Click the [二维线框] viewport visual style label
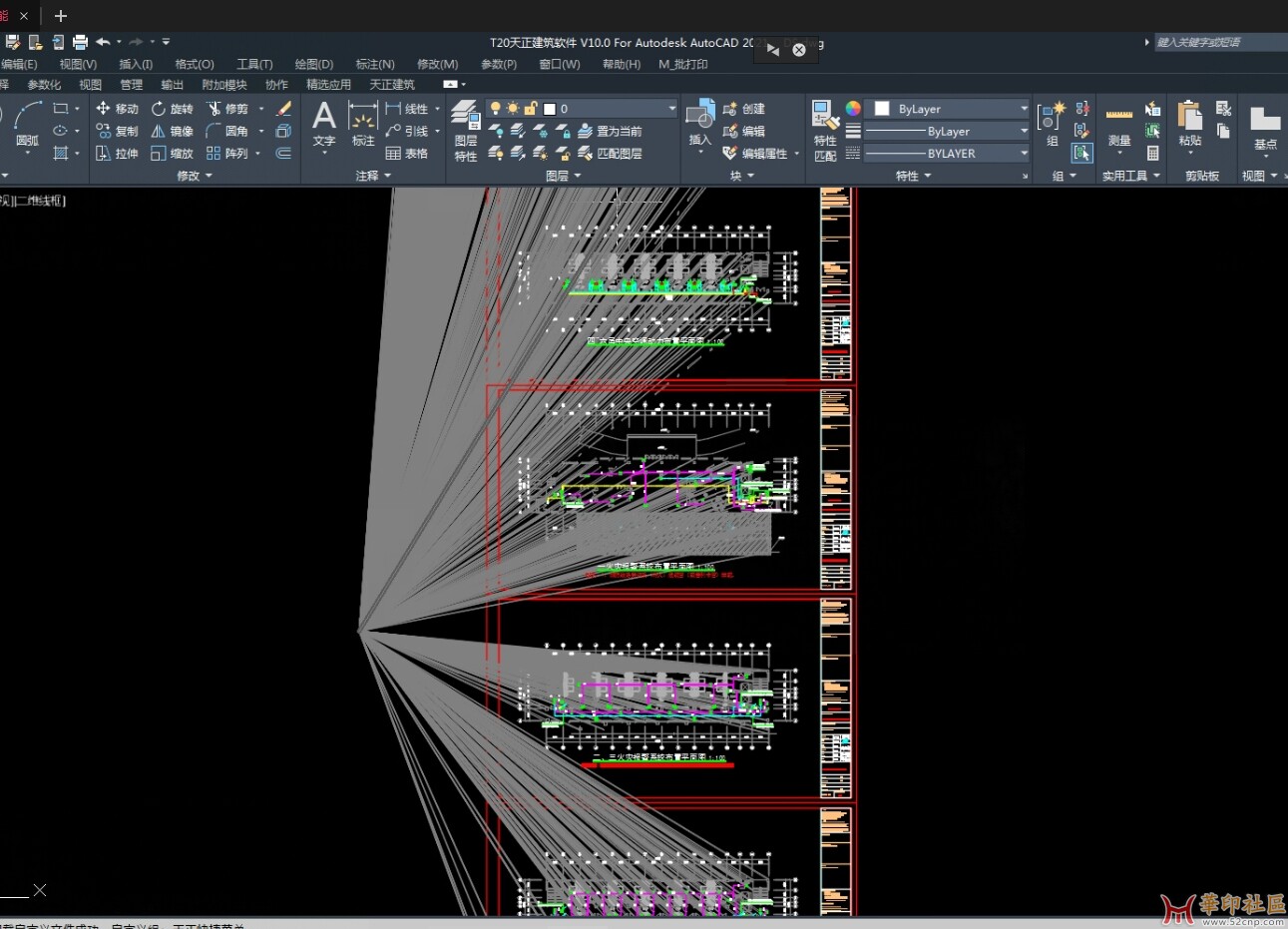Viewport: 1288px width, 929px height. tap(41, 201)
